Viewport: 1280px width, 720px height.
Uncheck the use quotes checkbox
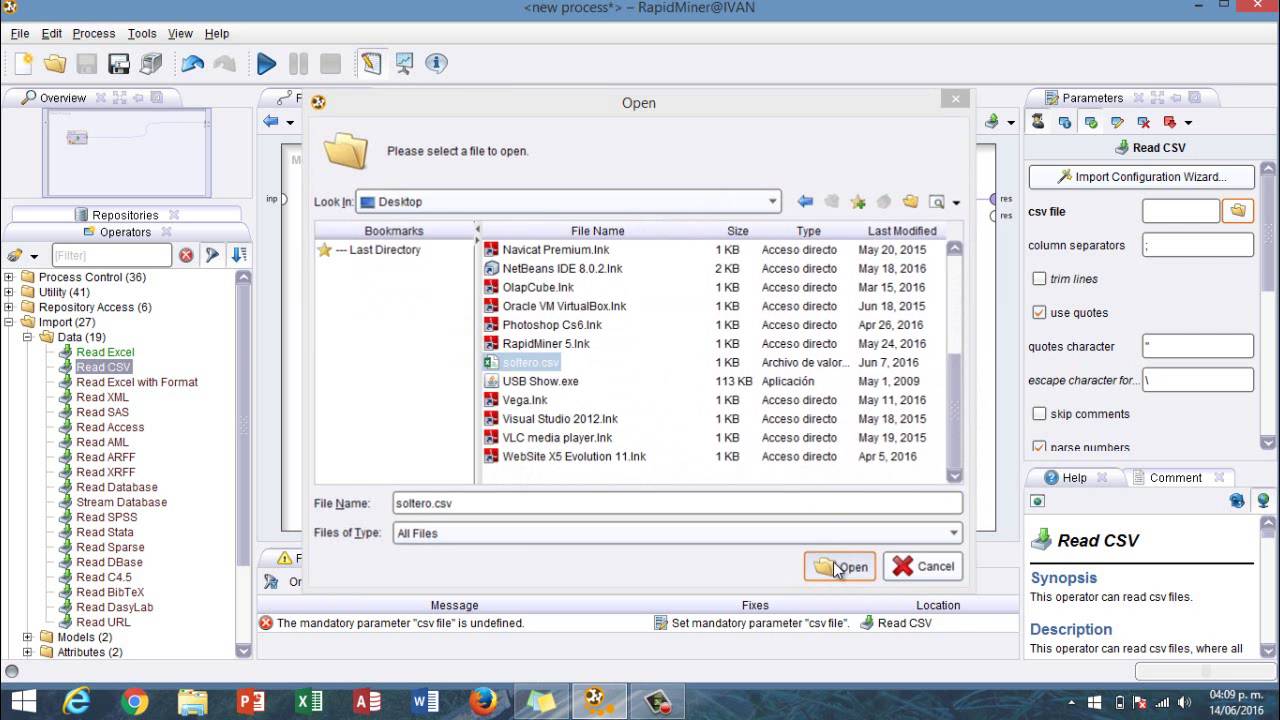coord(1039,313)
